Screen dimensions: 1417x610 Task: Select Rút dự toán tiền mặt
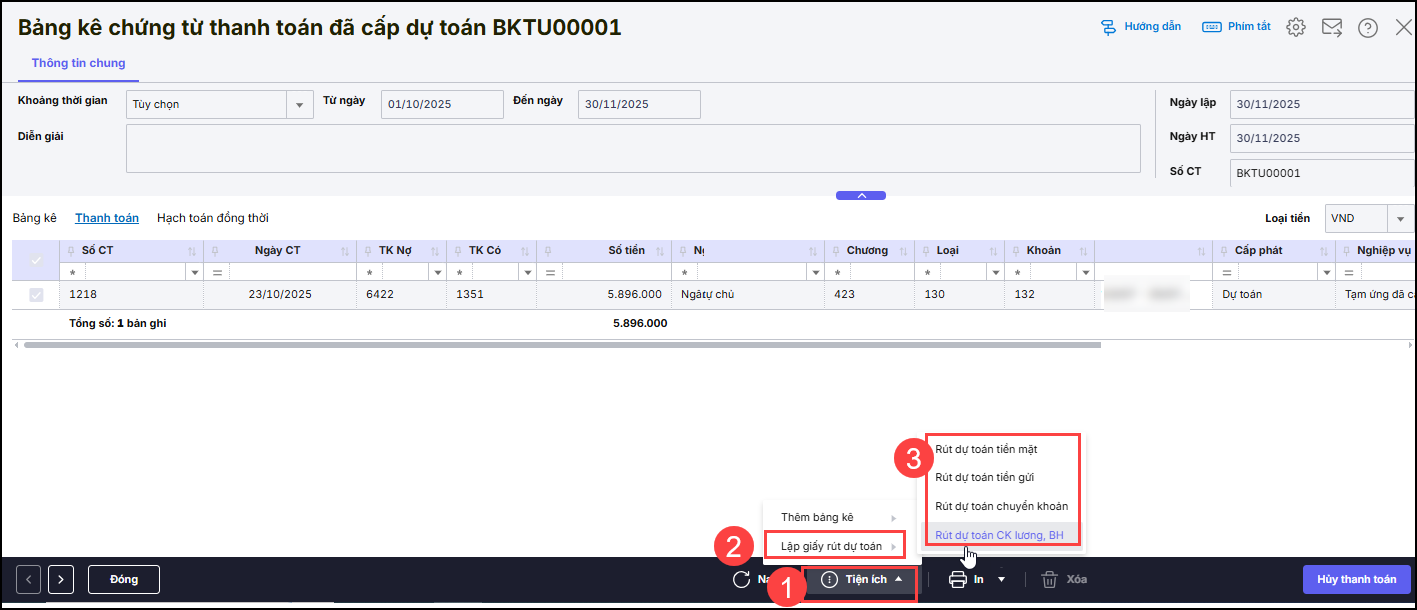(x=986, y=450)
